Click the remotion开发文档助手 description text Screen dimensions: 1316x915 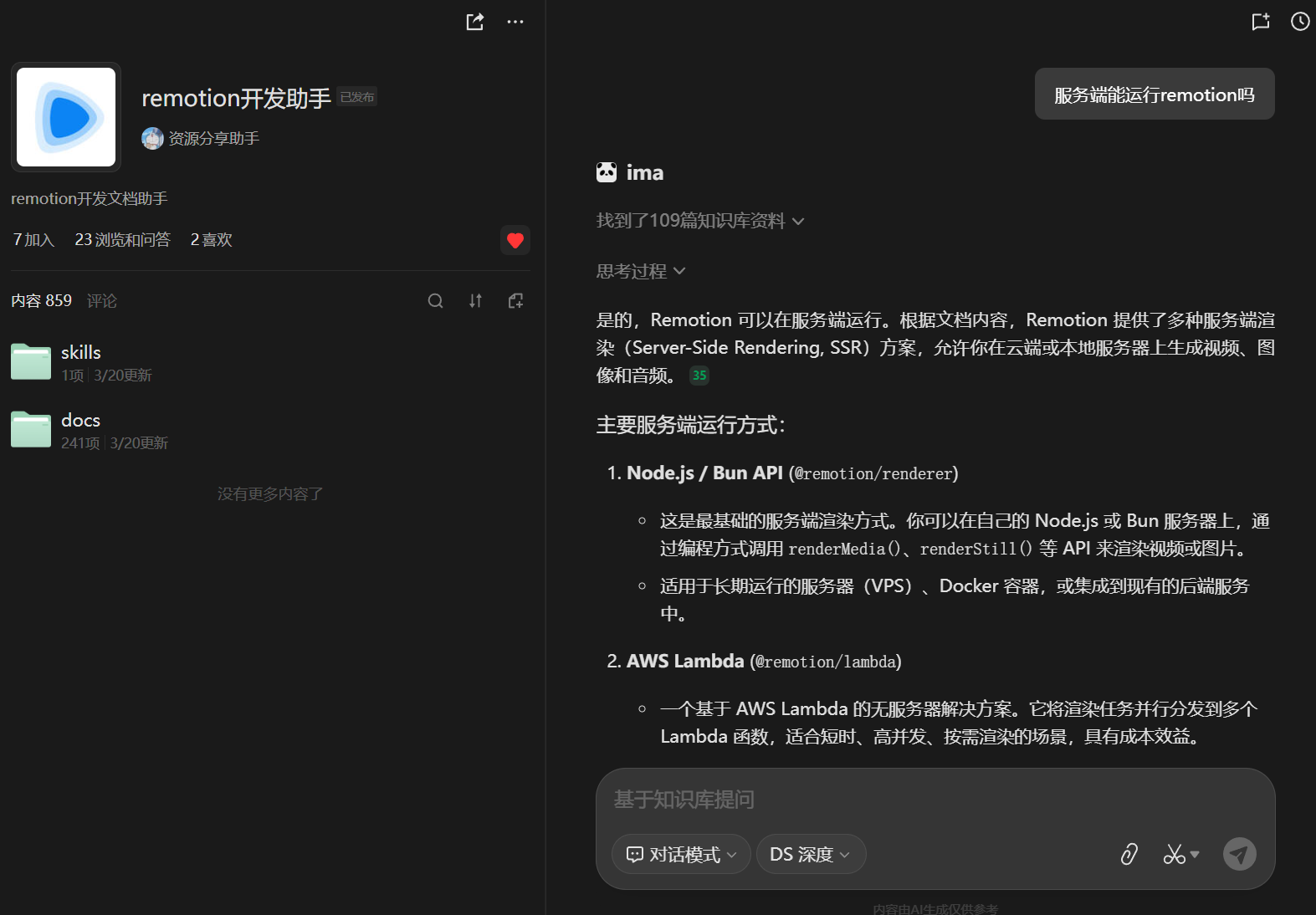[90, 199]
